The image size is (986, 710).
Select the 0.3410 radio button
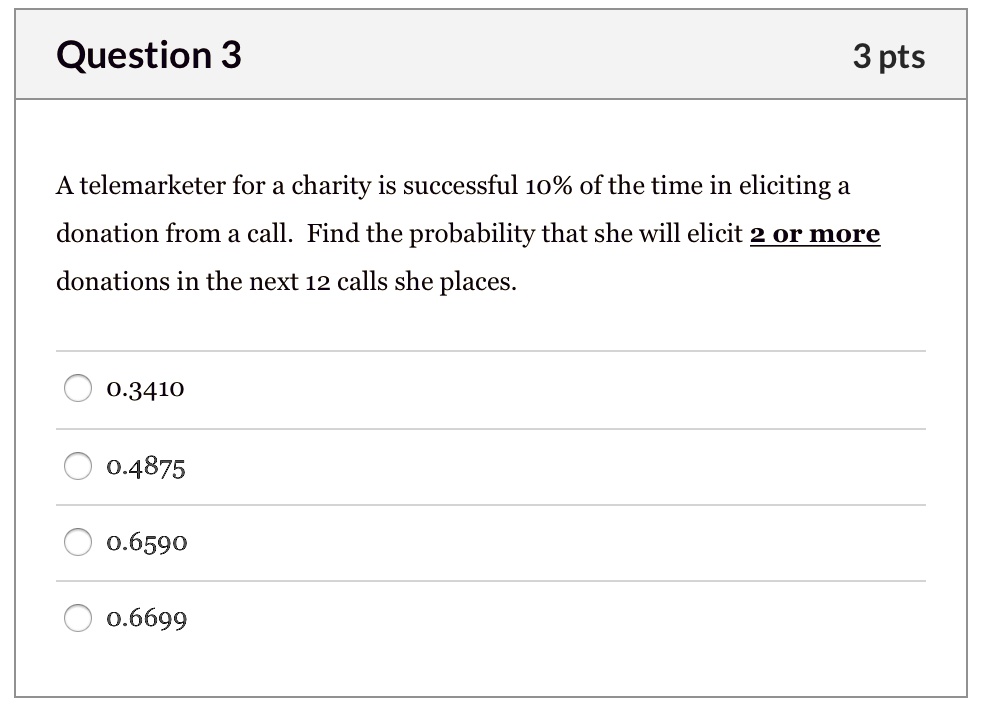click(78, 388)
